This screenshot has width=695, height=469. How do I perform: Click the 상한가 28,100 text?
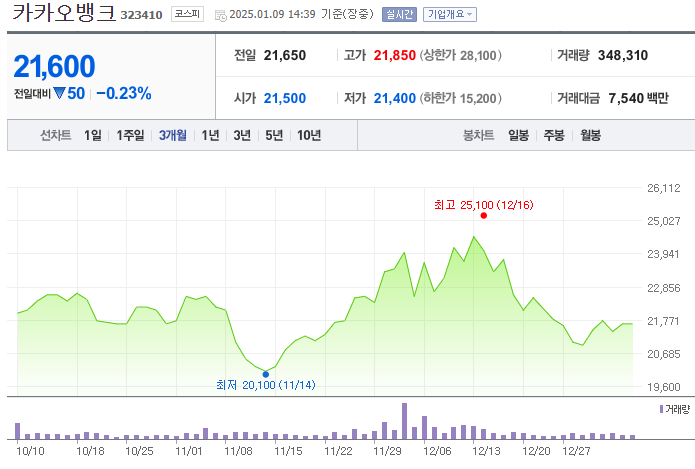point(461,55)
